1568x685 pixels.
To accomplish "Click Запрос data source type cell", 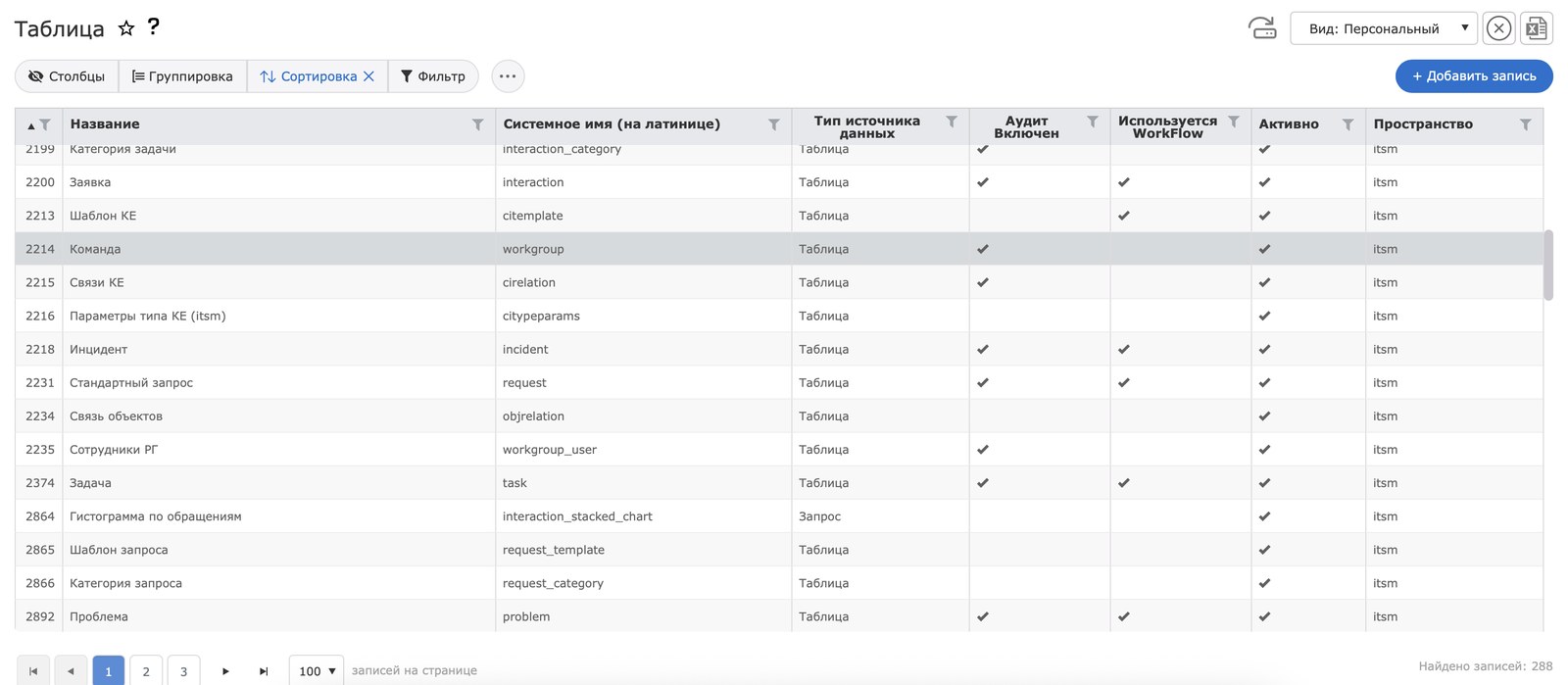I will [x=880, y=516].
